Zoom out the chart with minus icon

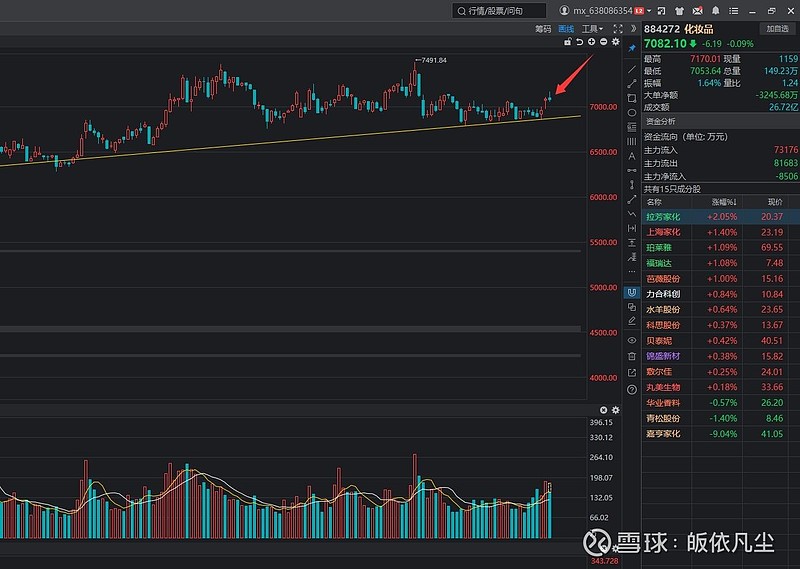(604, 41)
